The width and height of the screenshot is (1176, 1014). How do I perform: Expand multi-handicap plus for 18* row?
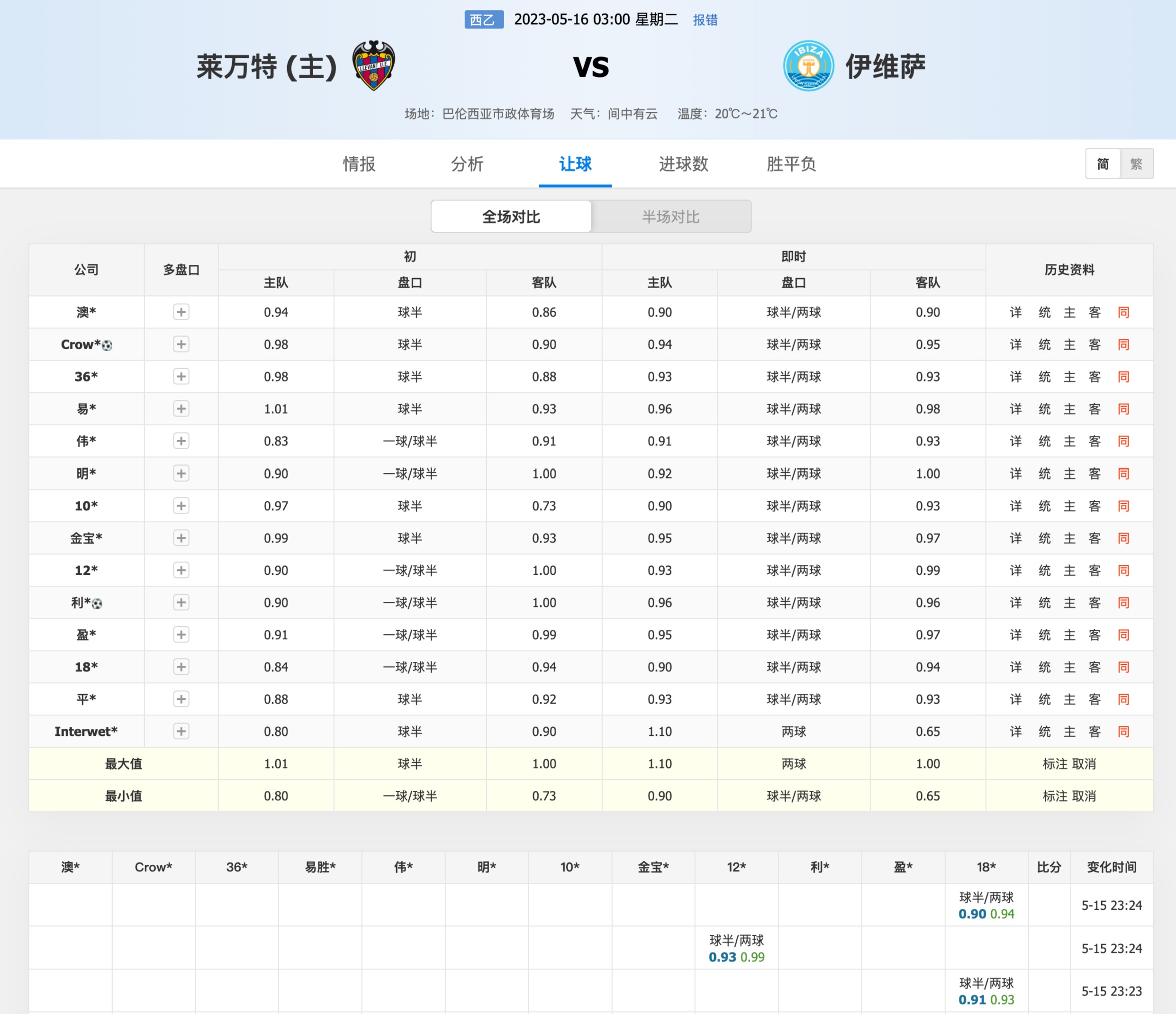click(181, 667)
